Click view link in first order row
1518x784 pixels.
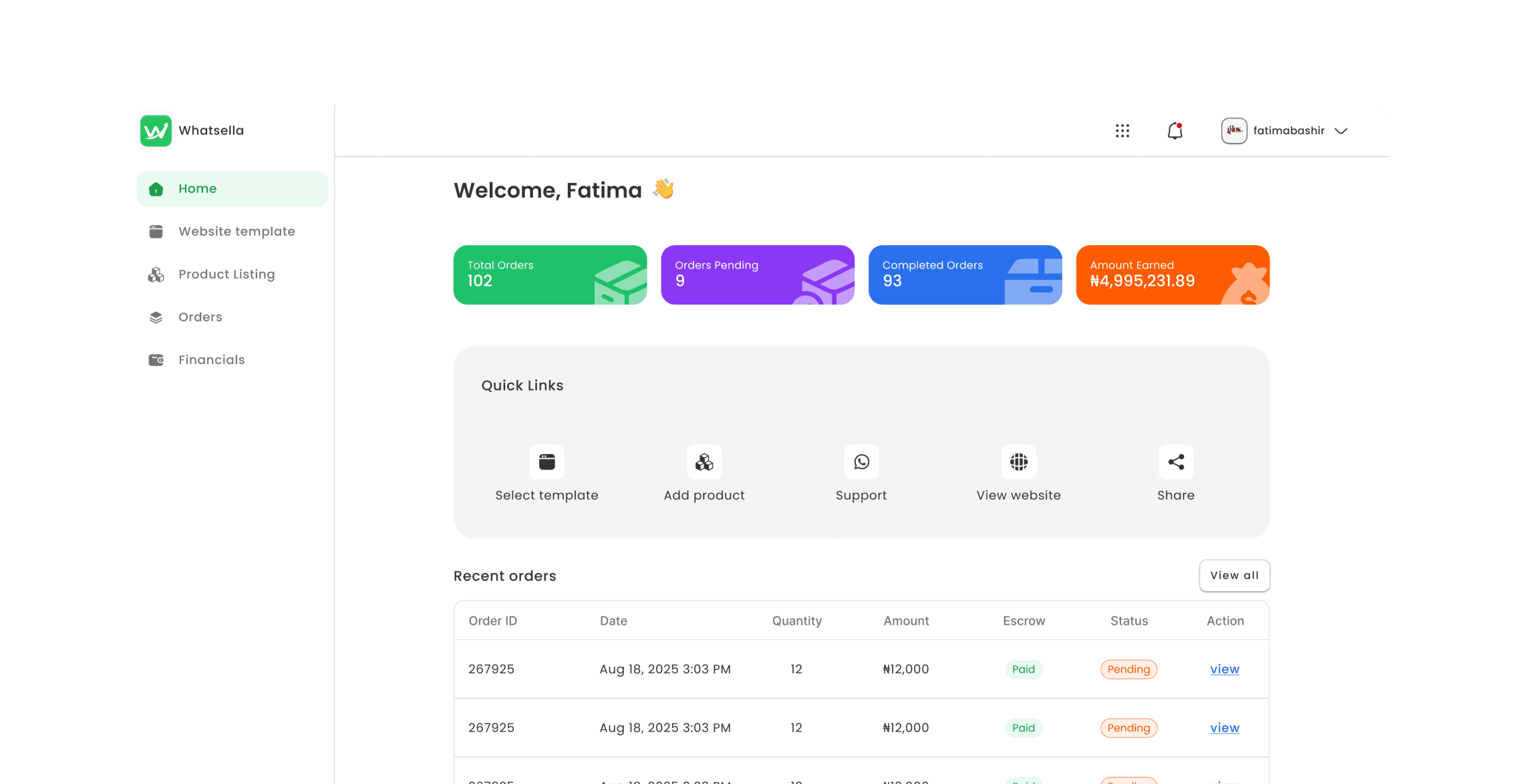pos(1224,669)
